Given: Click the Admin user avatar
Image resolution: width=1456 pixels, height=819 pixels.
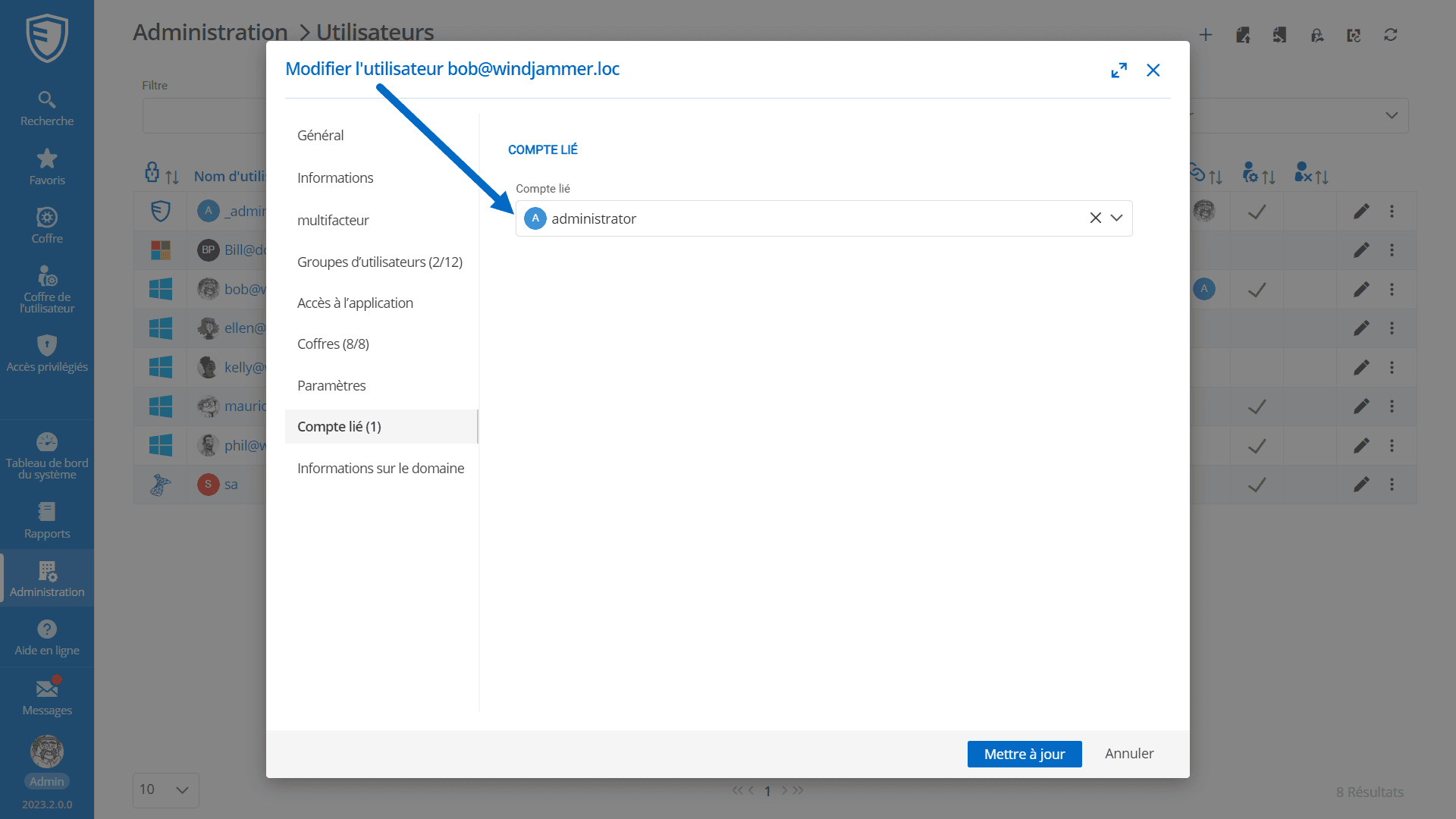Looking at the screenshot, I should 47,752.
